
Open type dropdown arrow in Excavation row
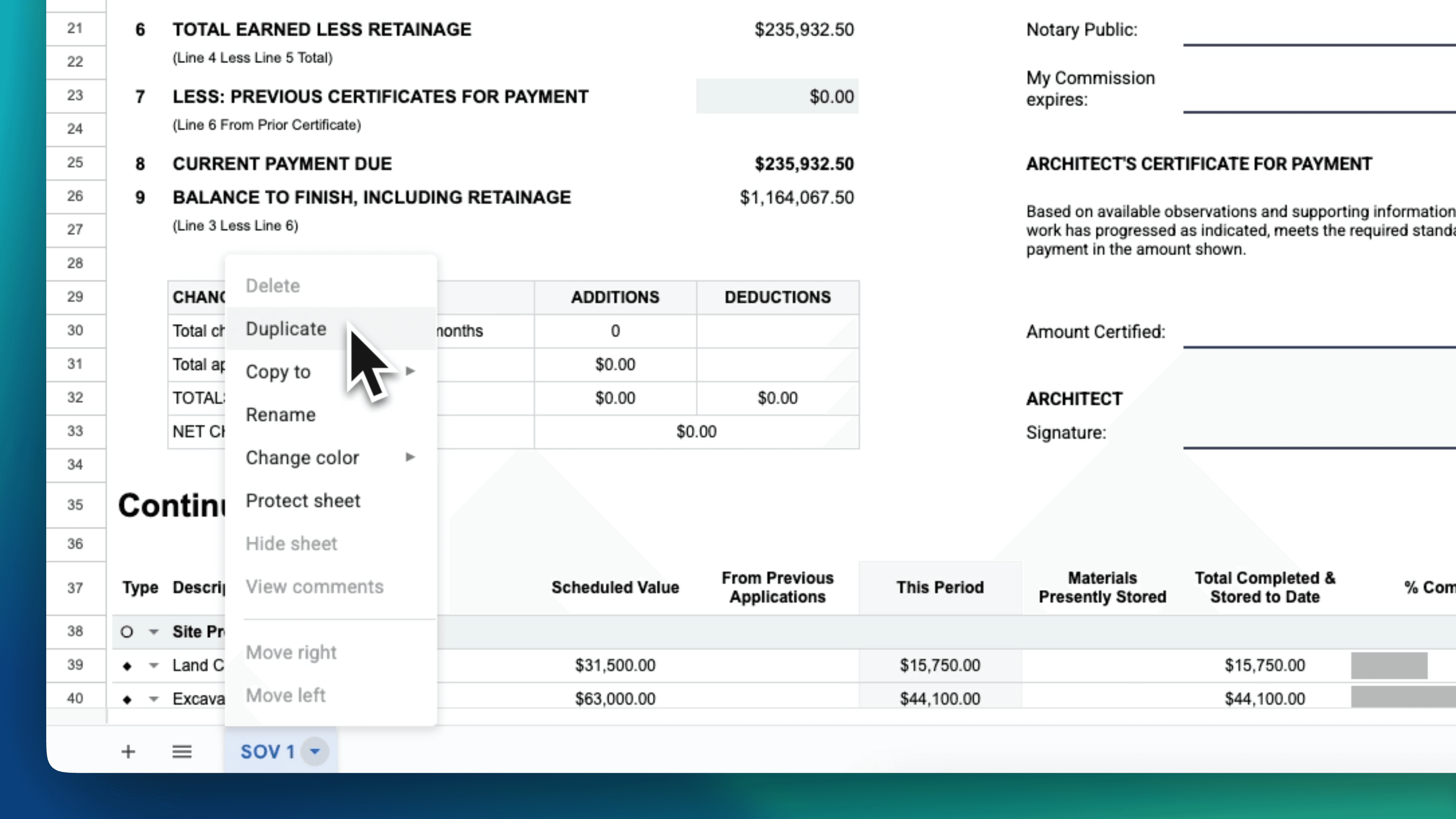pos(154,699)
